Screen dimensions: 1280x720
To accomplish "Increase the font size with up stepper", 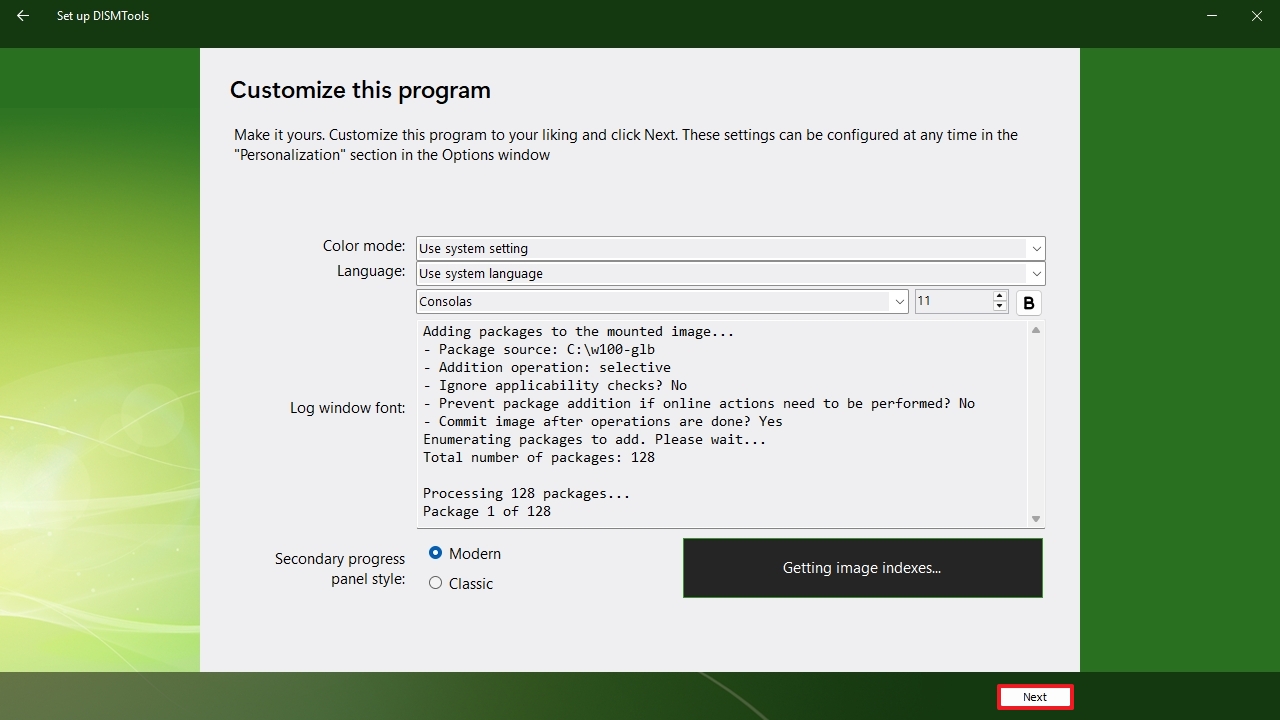I will click(x=1000, y=296).
